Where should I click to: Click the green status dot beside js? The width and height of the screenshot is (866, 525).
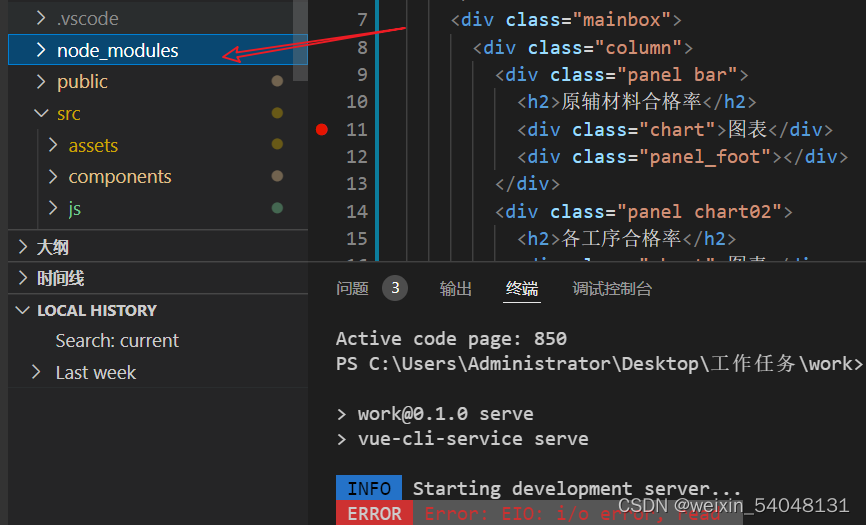pos(277,208)
